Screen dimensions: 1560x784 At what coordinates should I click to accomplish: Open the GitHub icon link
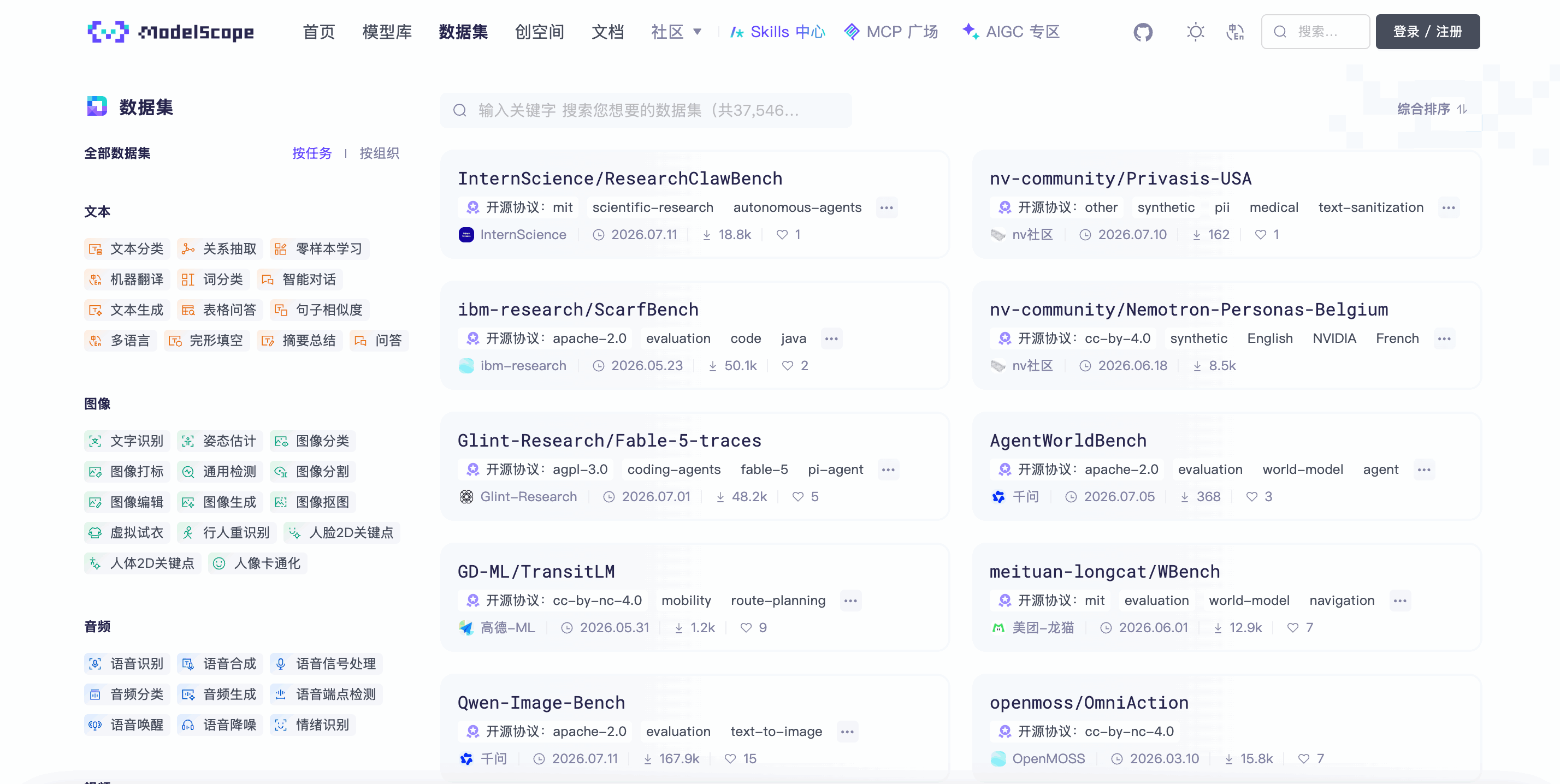(x=1143, y=32)
